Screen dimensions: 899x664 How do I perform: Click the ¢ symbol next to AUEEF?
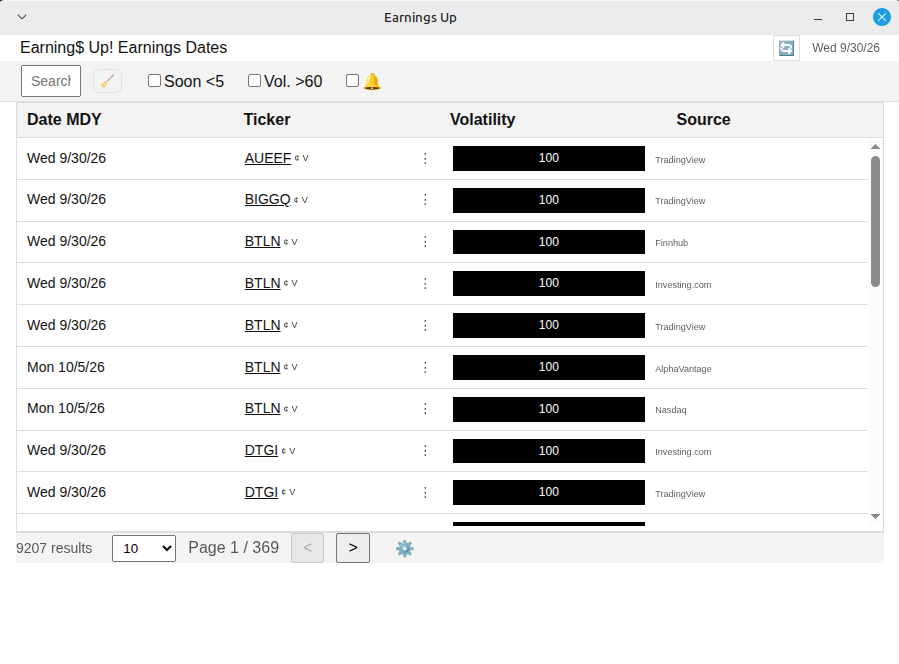click(x=297, y=158)
